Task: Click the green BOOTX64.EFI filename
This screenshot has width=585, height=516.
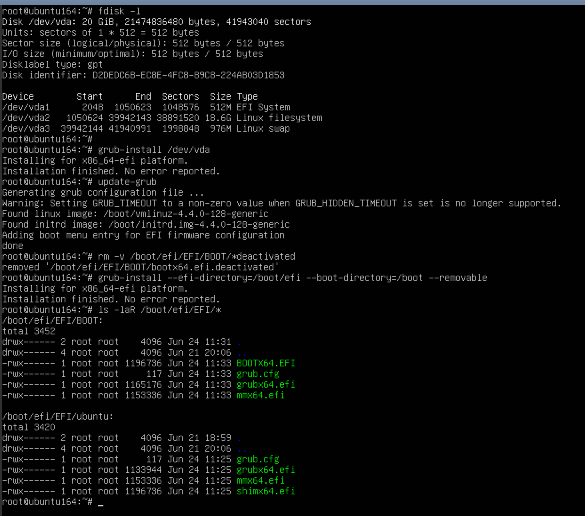Action: [x=266, y=363]
